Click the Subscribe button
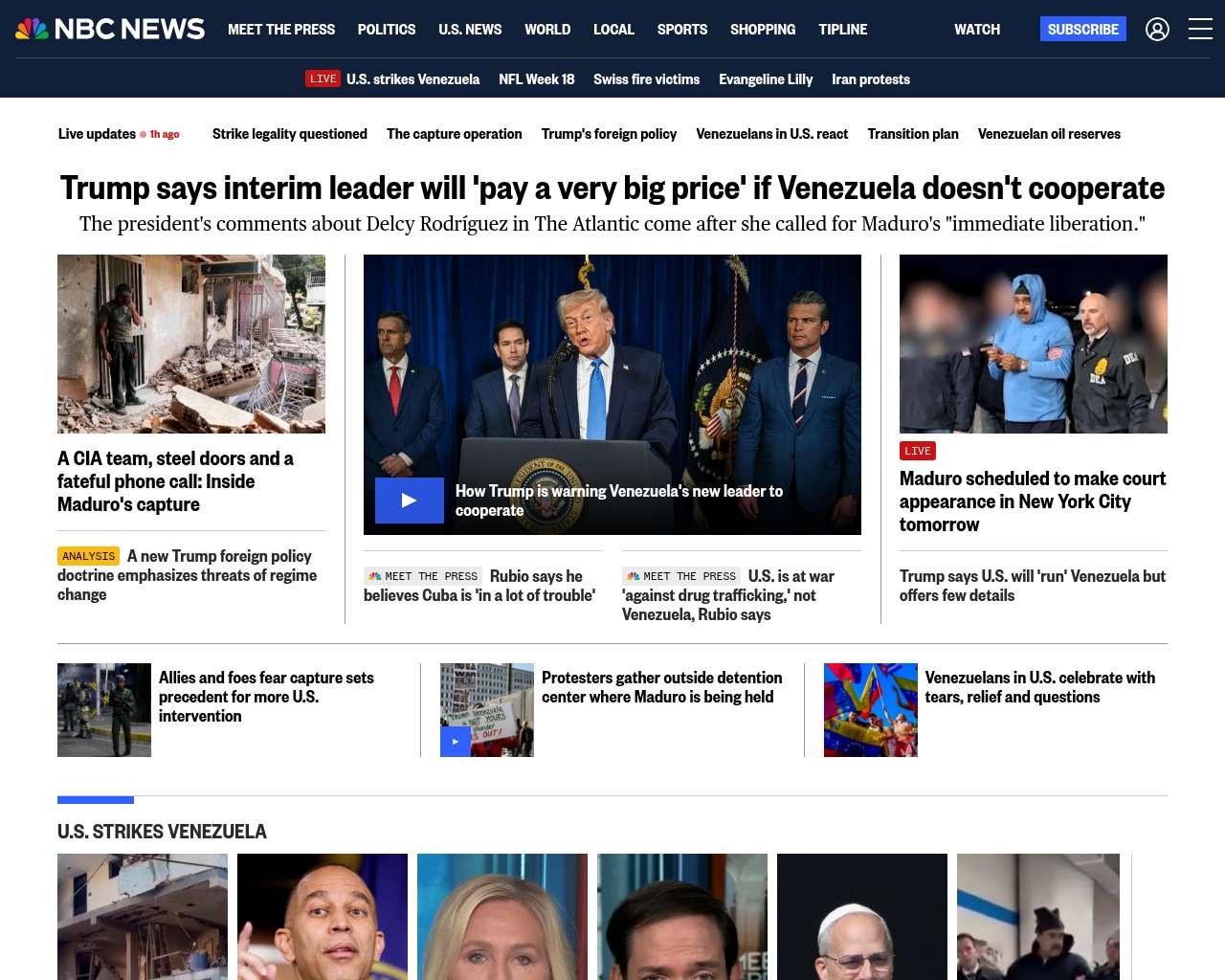This screenshot has width=1225, height=980. pyautogui.click(x=1083, y=29)
